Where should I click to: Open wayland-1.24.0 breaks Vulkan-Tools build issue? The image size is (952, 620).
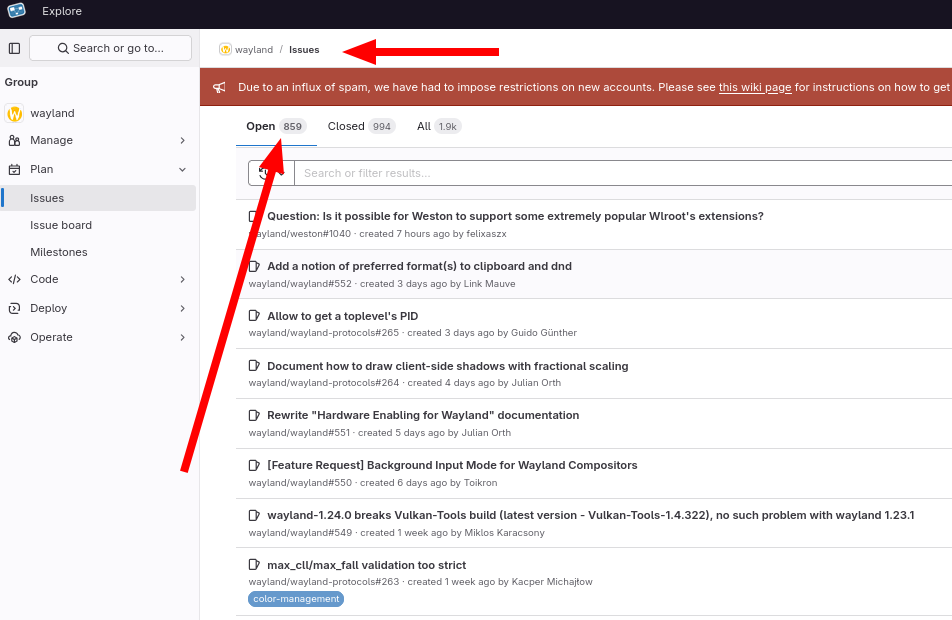[x=591, y=515]
